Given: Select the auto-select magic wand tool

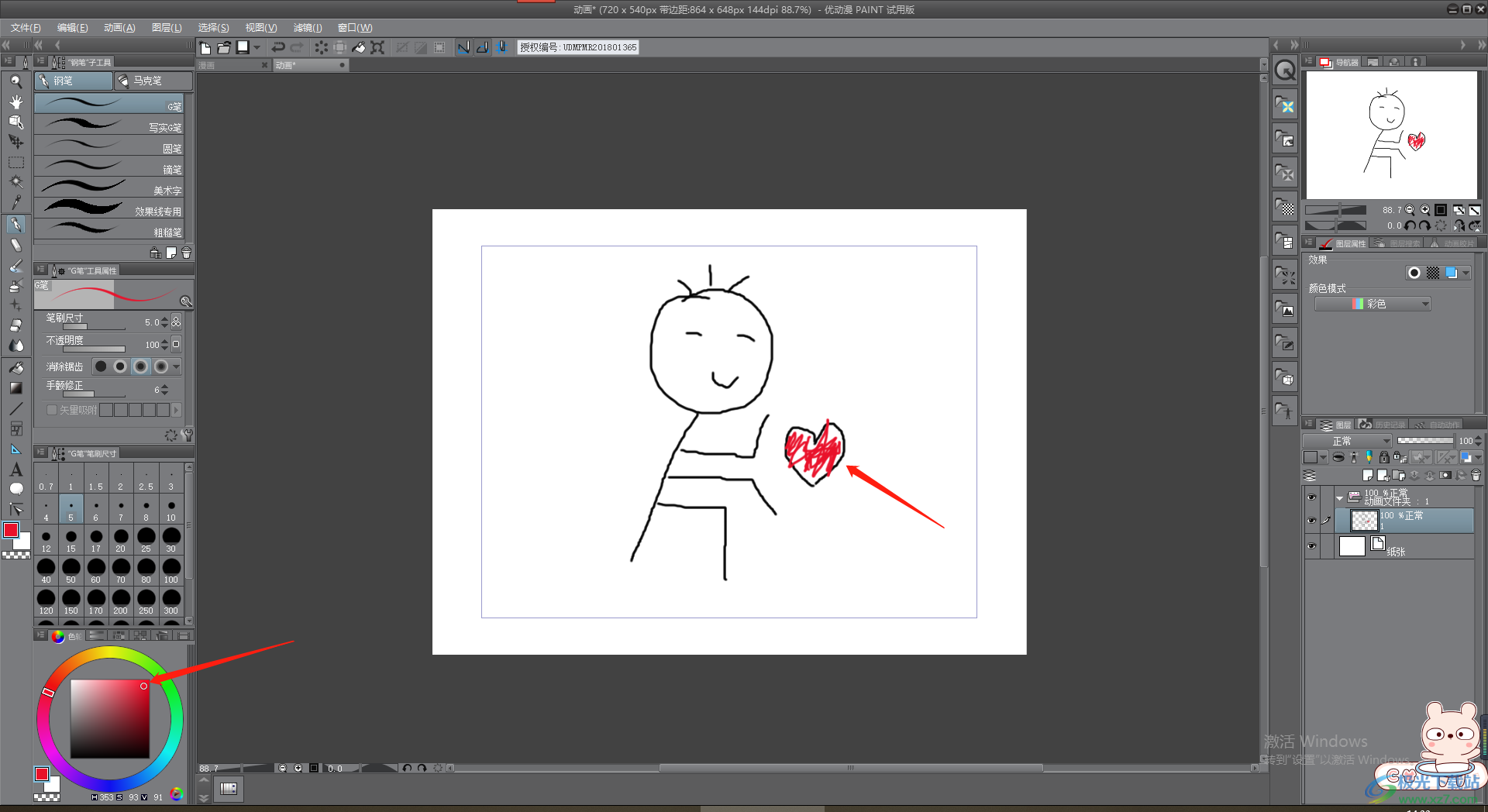Looking at the screenshot, I should pyautogui.click(x=15, y=182).
